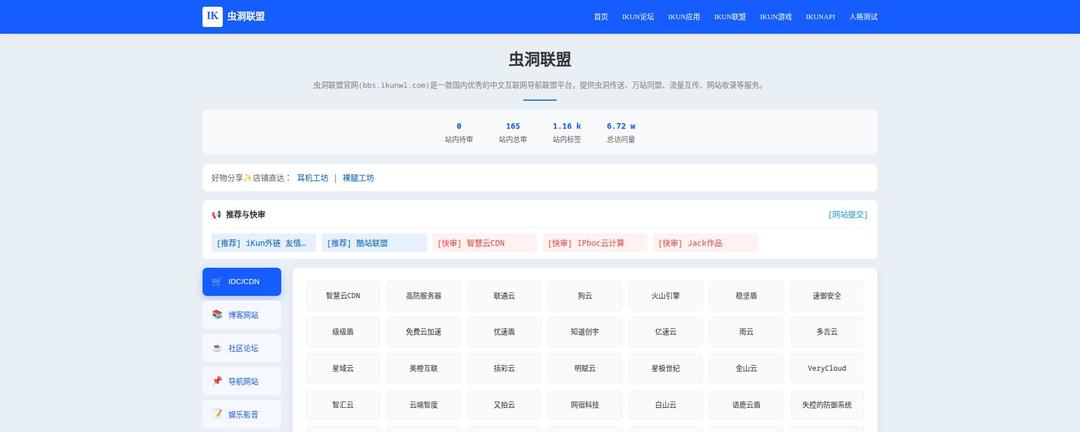1080x432 pixels.
Task: Switch to the 社区论坛 category
Action: (242, 348)
